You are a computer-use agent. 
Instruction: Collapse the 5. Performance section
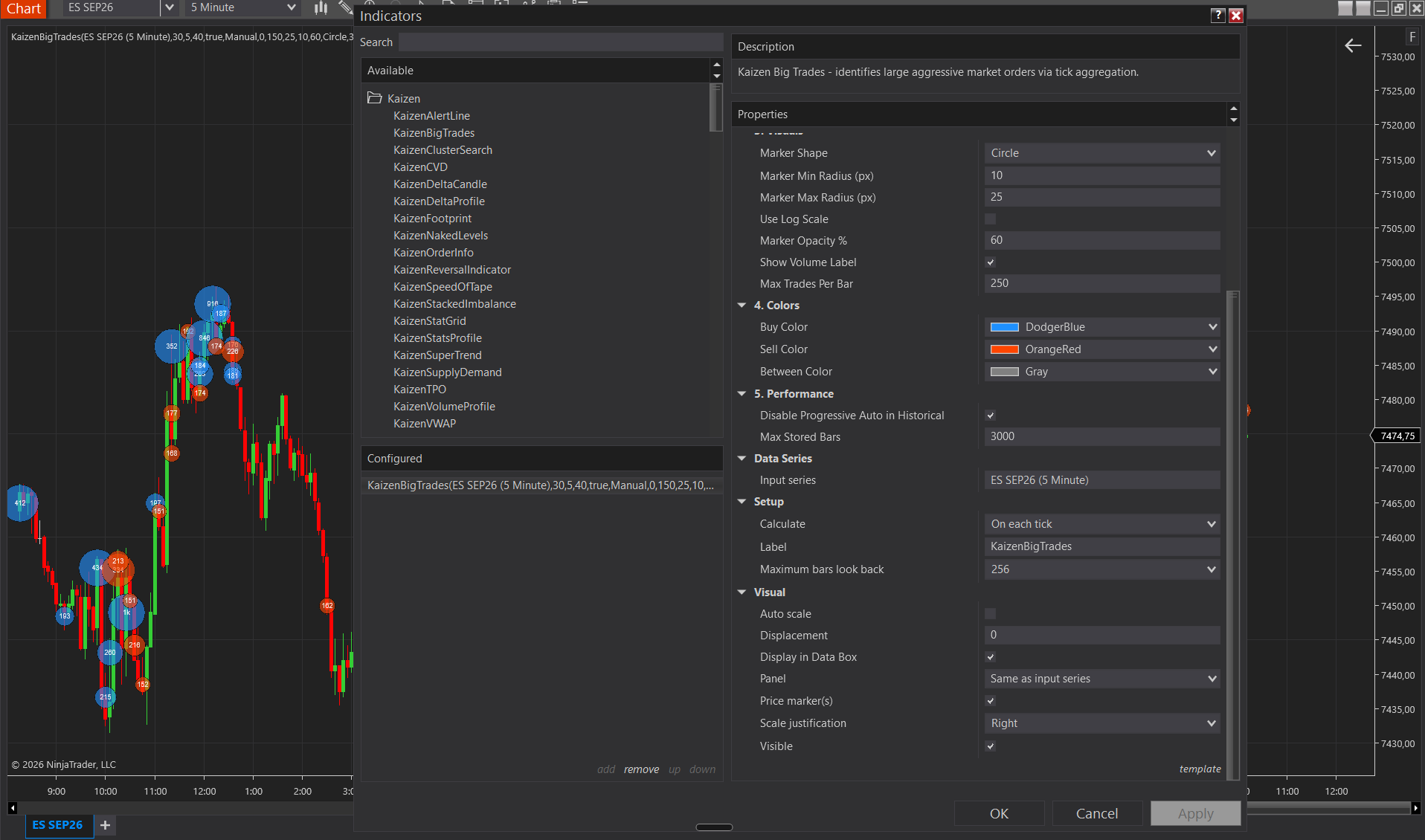click(742, 394)
